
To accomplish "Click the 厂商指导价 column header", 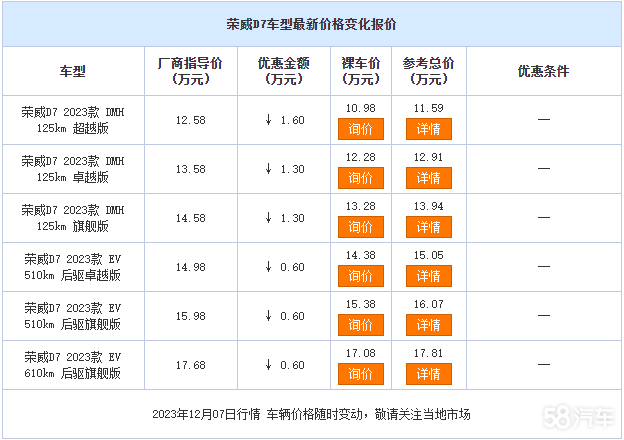I will pyautogui.click(x=190, y=71).
